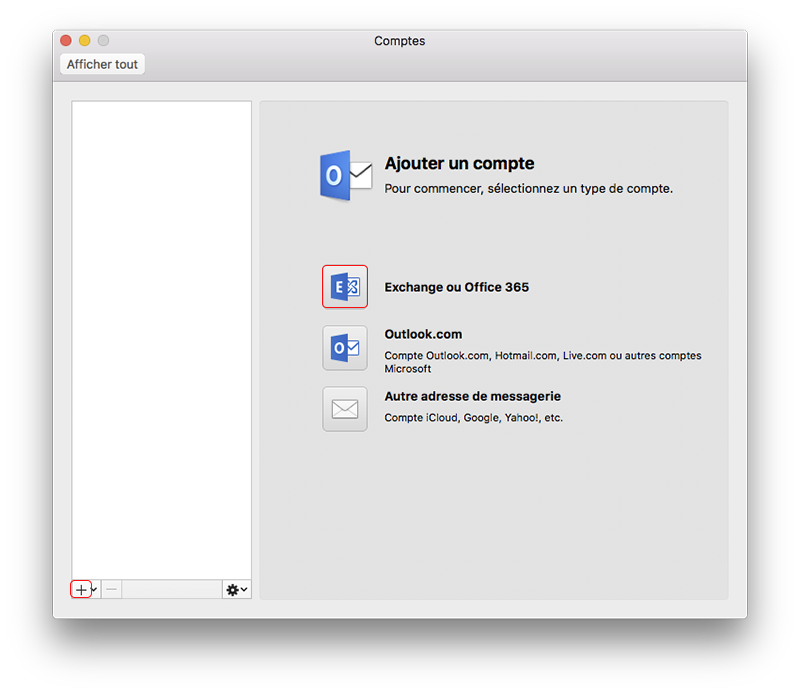Open the gear actions icon
The width and height of the screenshot is (800, 694).
tap(232, 590)
